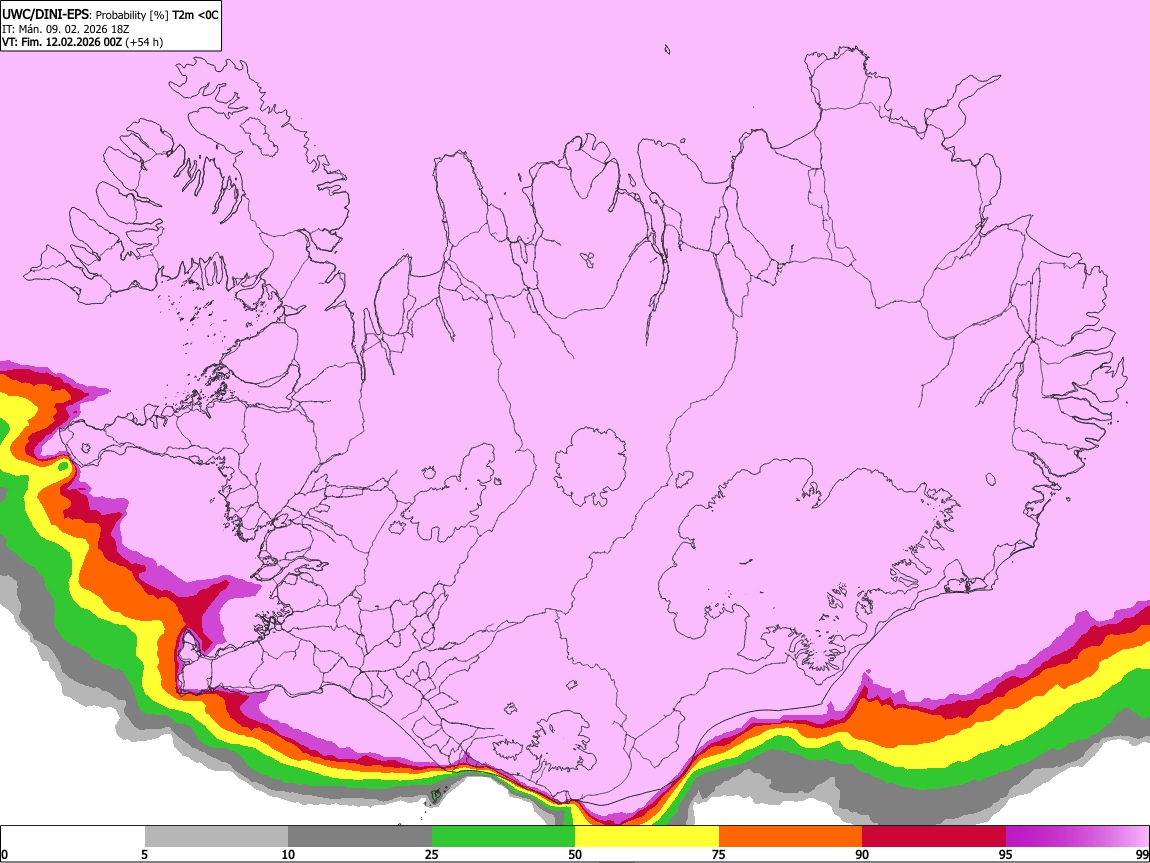Click the yellow 50–75 legend segment
The height and width of the screenshot is (863, 1150).
[x=647, y=837]
